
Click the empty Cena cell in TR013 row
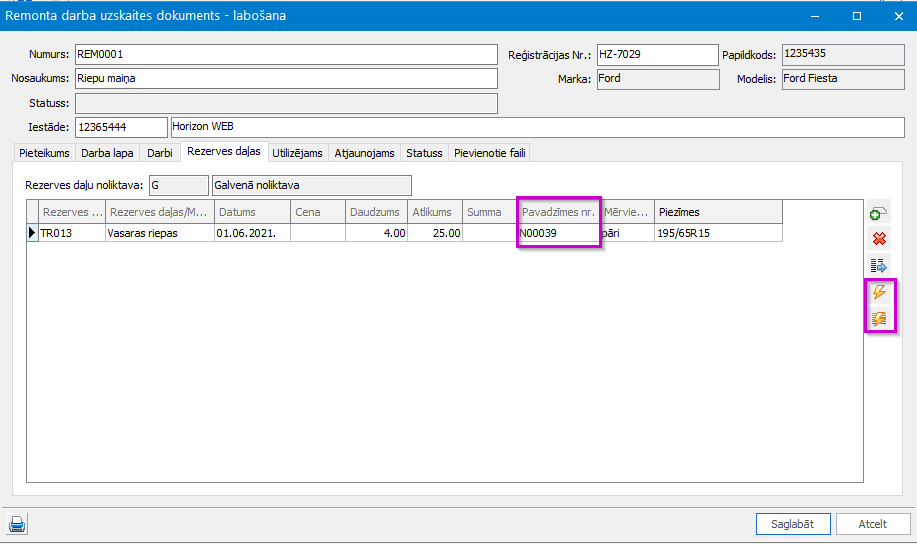[x=318, y=233]
